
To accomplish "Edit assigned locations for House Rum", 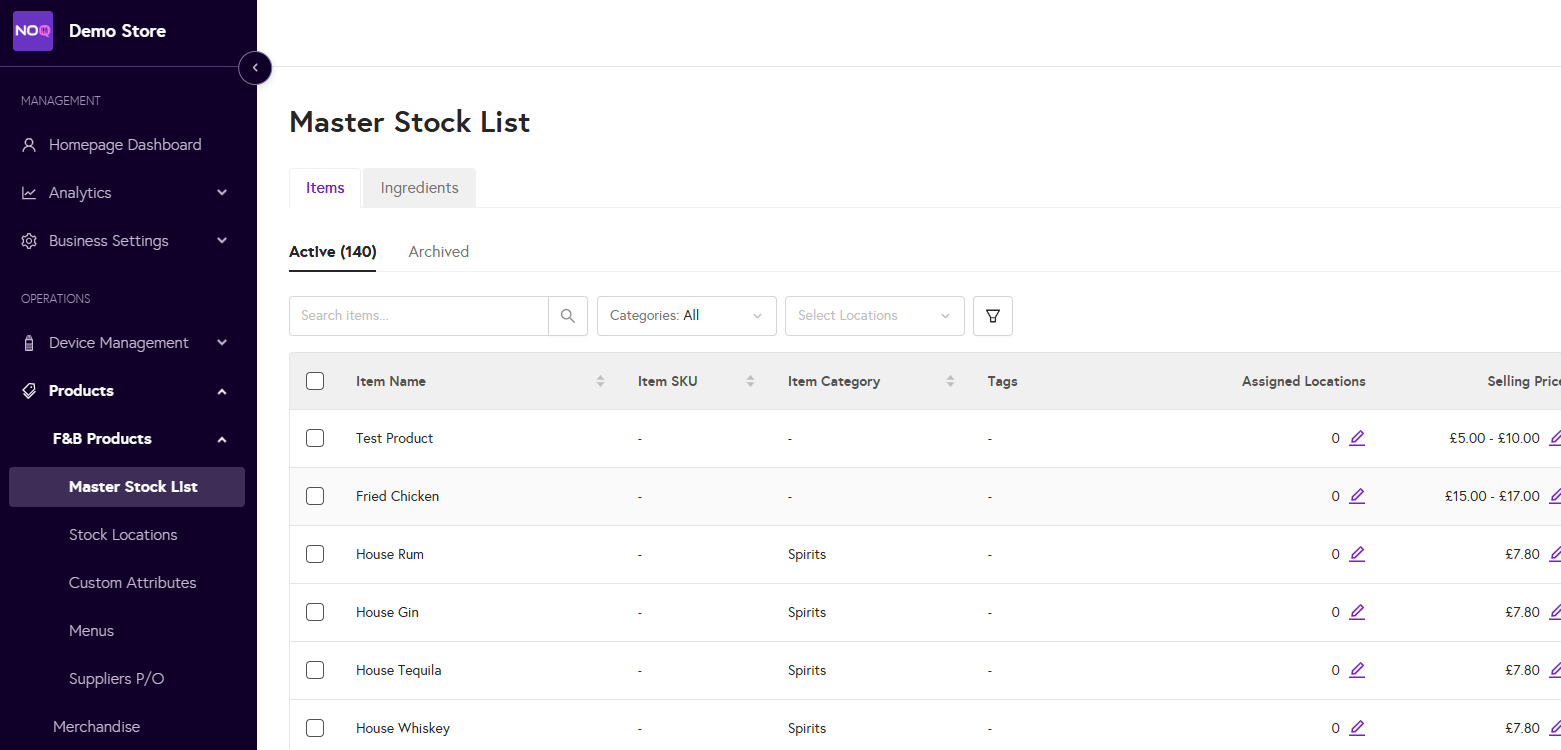I will [x=1356, y=554].
